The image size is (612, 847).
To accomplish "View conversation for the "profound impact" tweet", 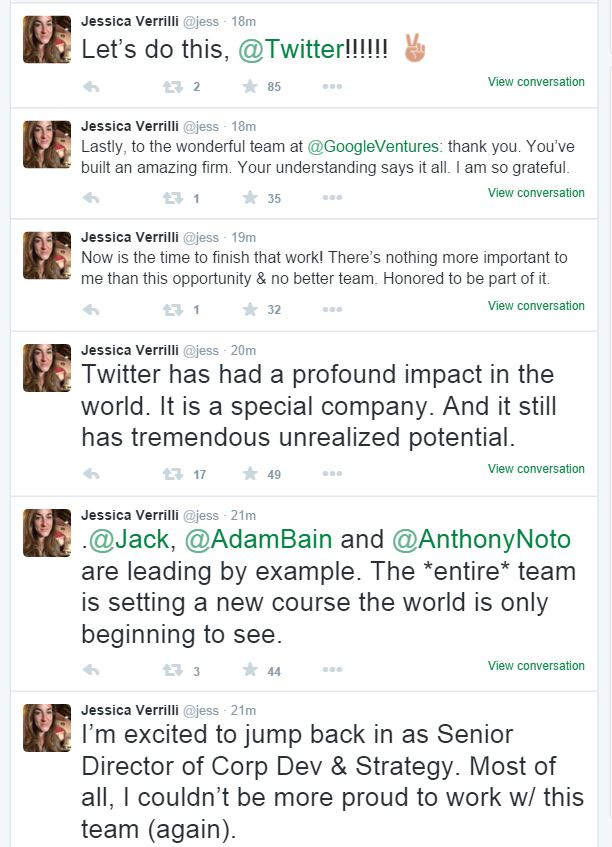I will coord(536,468).
